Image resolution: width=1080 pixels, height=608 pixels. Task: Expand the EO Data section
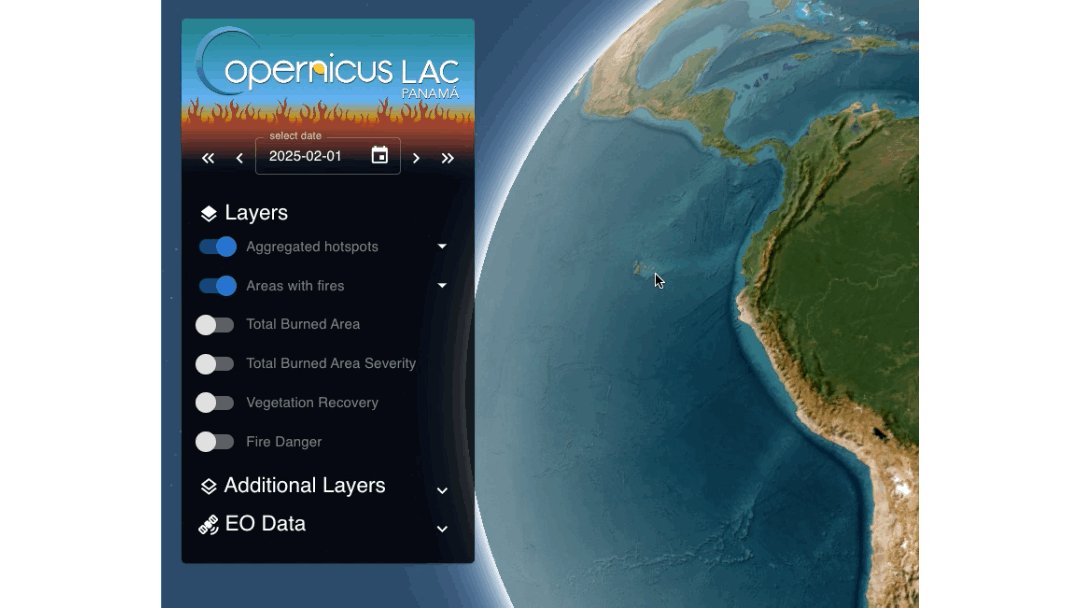coord(442,528)
